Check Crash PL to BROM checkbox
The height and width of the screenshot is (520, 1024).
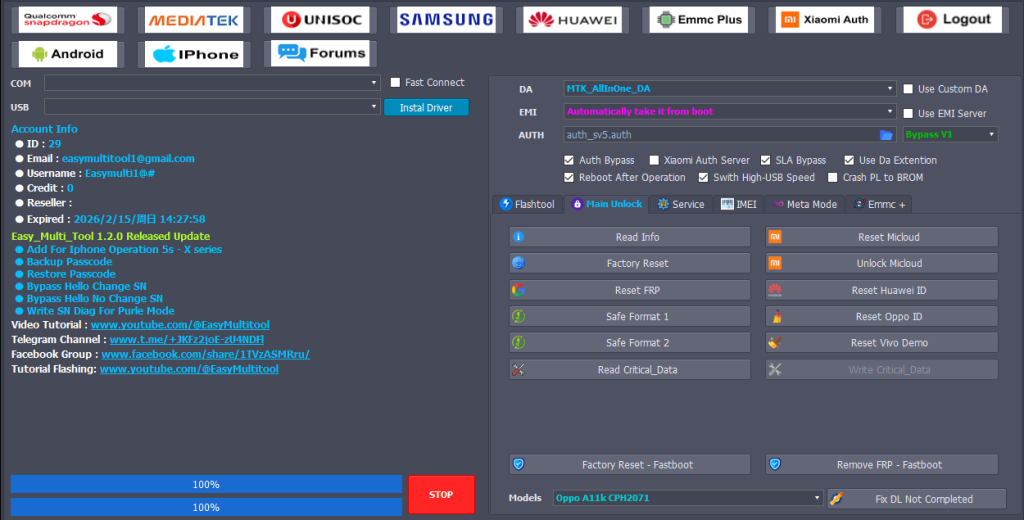[833, 177]
